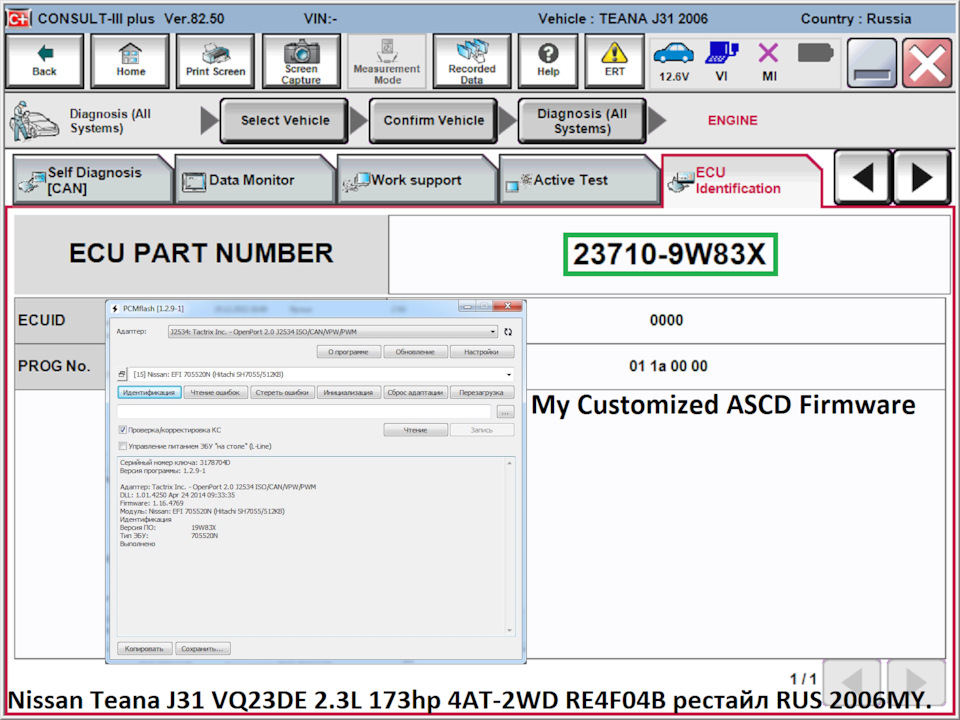Image resolution: width=960 pixels, height=720 pixels.
Task: Click the Сохранить... button
Action: [203, 648]
